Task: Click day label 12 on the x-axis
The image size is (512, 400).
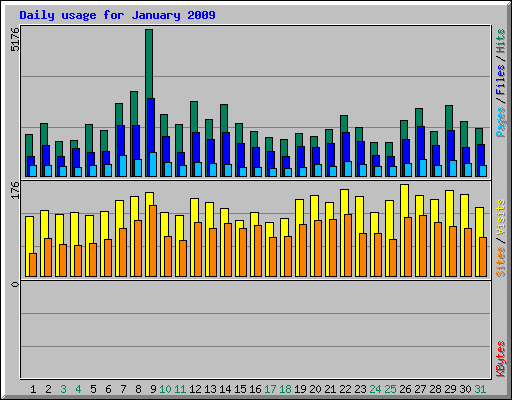Action: (x=195, y=389)
